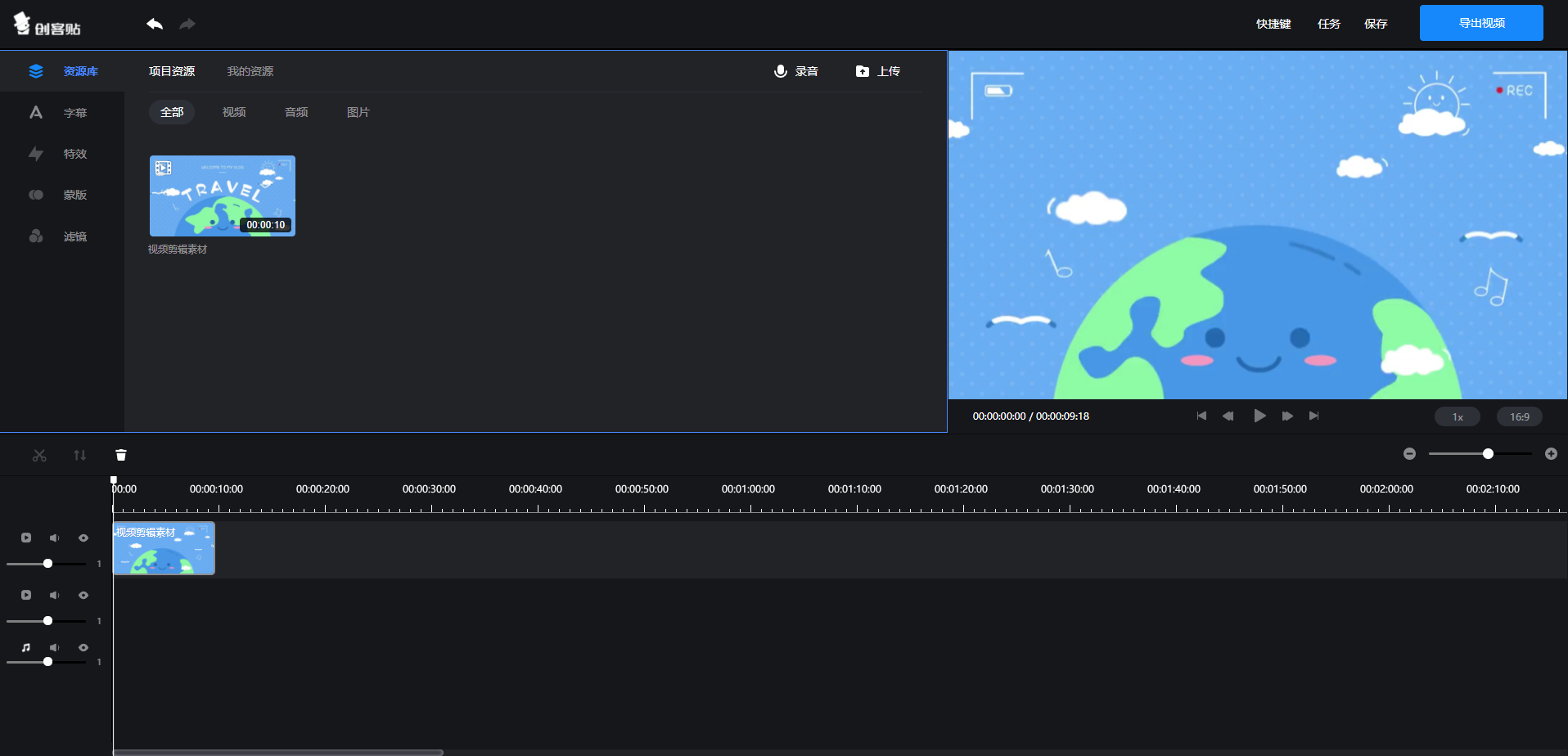Open the 1x playback speed dropdown
This screenshot has width=1568, height=756.
click(x=1457, y=416)
